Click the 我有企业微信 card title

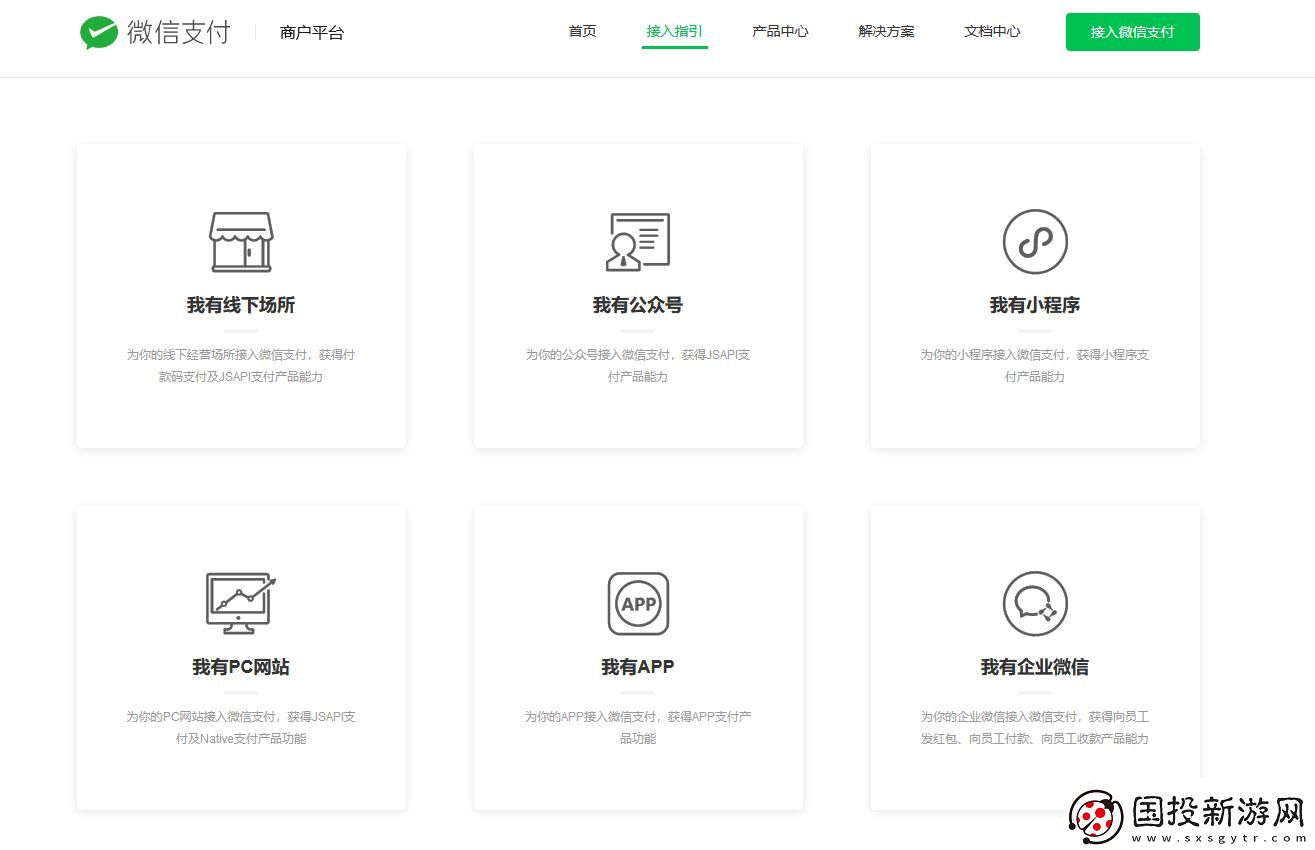1034,667
